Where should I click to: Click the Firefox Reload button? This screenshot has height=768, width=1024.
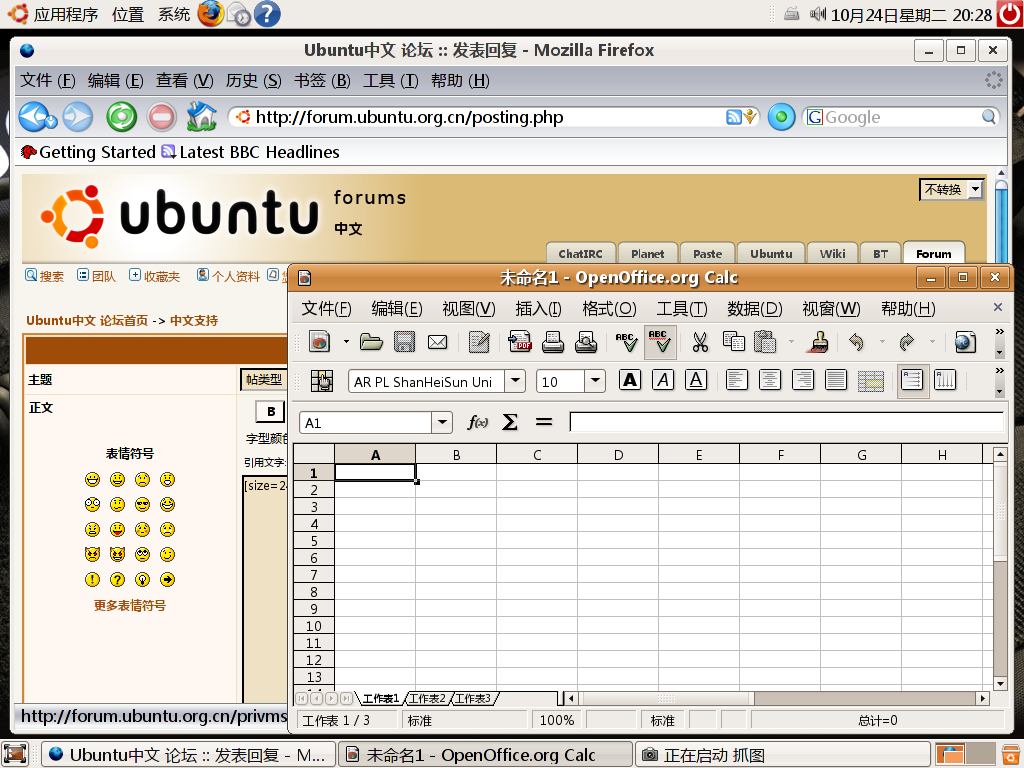point(121,117)
